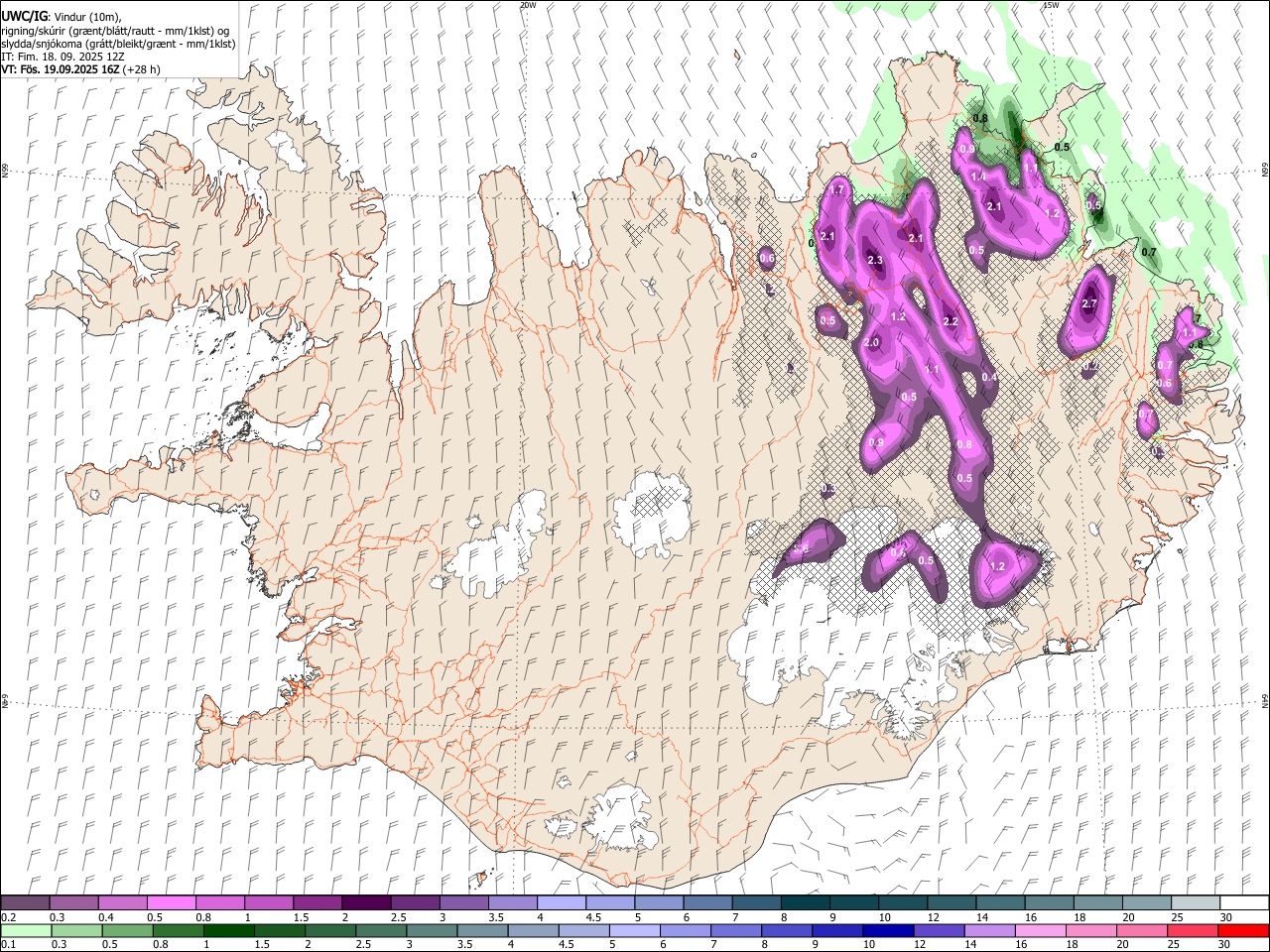Select the 2.3 precipitation value on the map
The width and height of the screenshot is (1270, 952).
(x=875, y=261)
